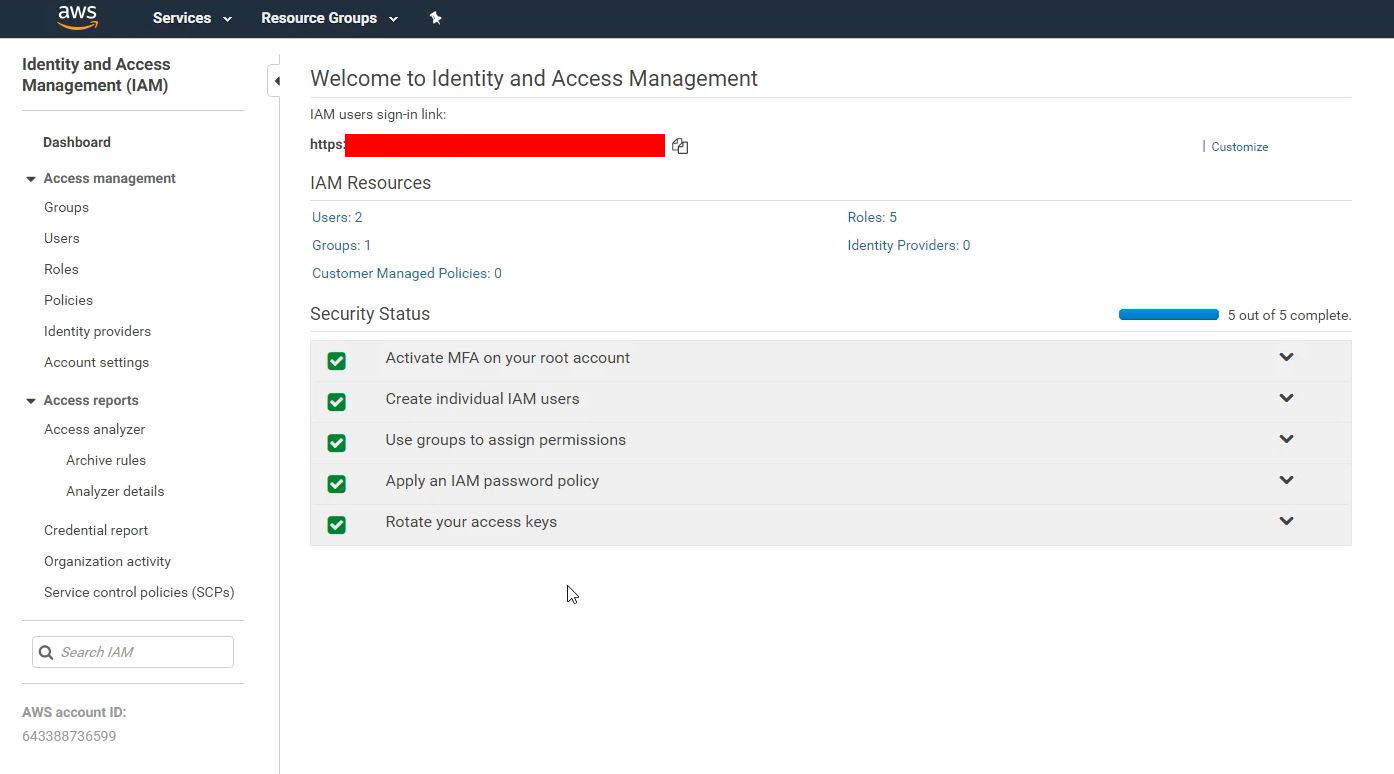Click the Customize sign-in link
This screenshot has width=1394, height=774.
(1239, 147)
